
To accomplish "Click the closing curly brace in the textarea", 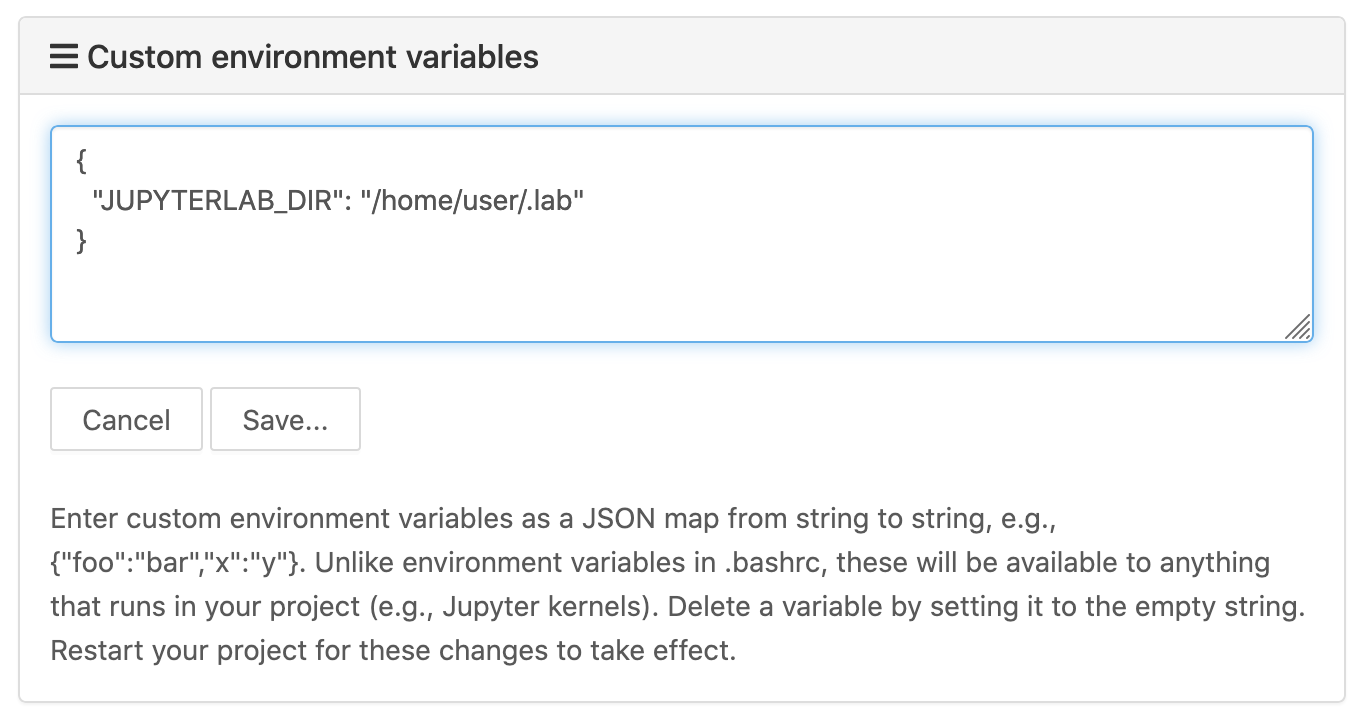I will coord(81,241).
